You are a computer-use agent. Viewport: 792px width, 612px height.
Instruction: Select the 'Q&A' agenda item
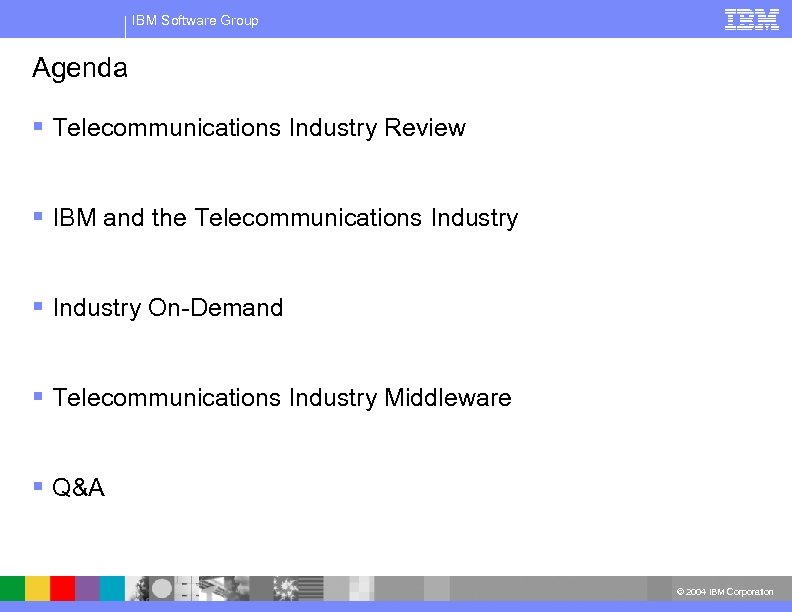(78, 488)
